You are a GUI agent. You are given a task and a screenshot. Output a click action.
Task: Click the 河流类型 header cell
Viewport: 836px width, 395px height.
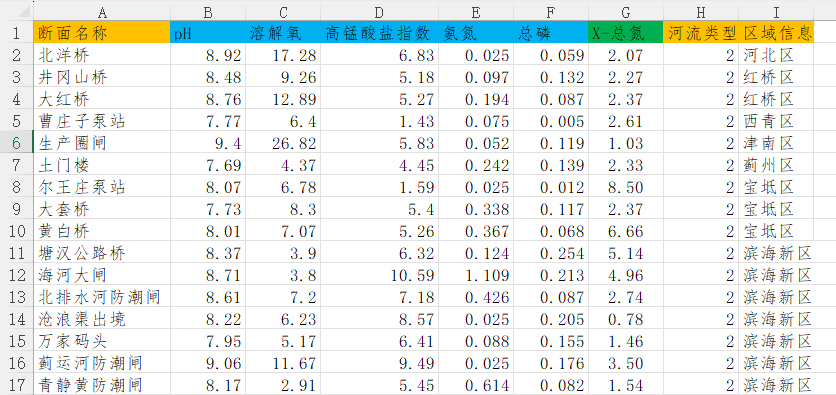tap(701, 33)
